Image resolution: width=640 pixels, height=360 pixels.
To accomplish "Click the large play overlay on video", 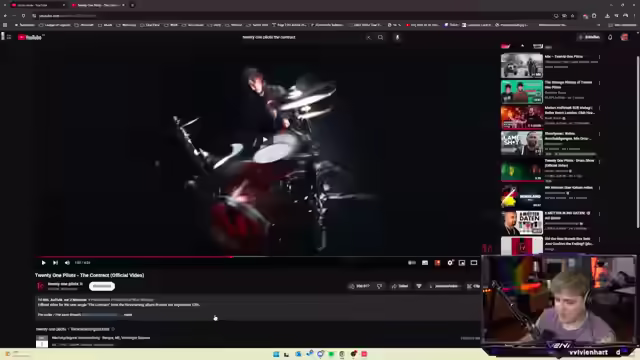I will tap(265, 140).
